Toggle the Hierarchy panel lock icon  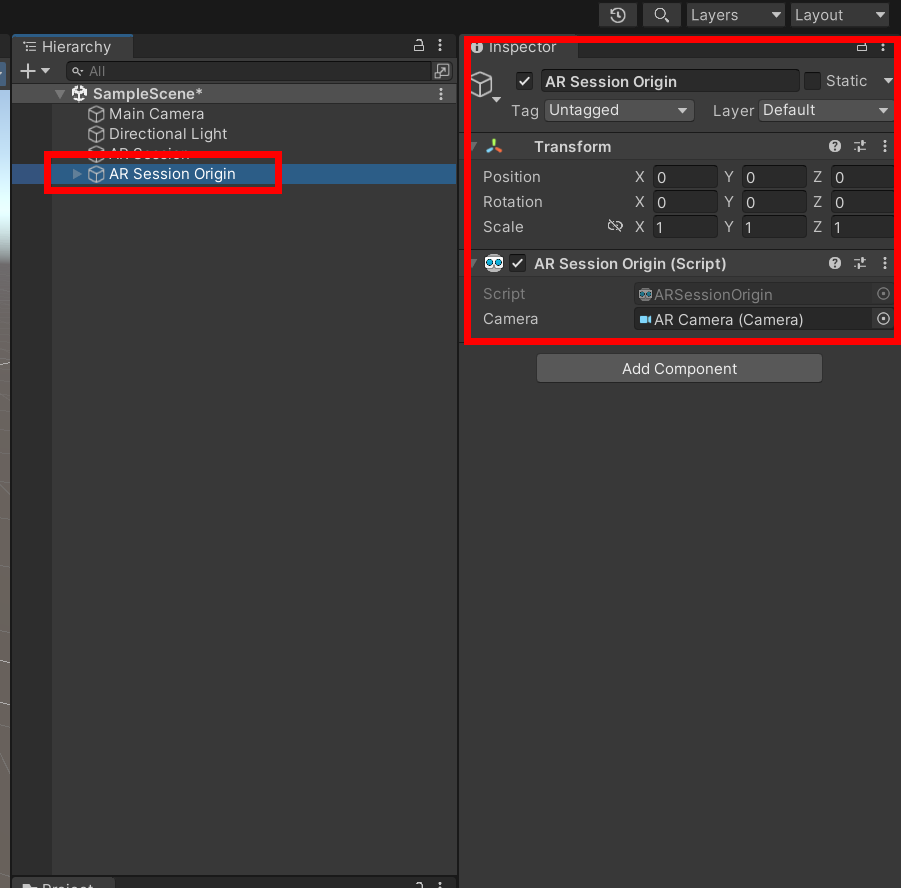coord(419,45)
